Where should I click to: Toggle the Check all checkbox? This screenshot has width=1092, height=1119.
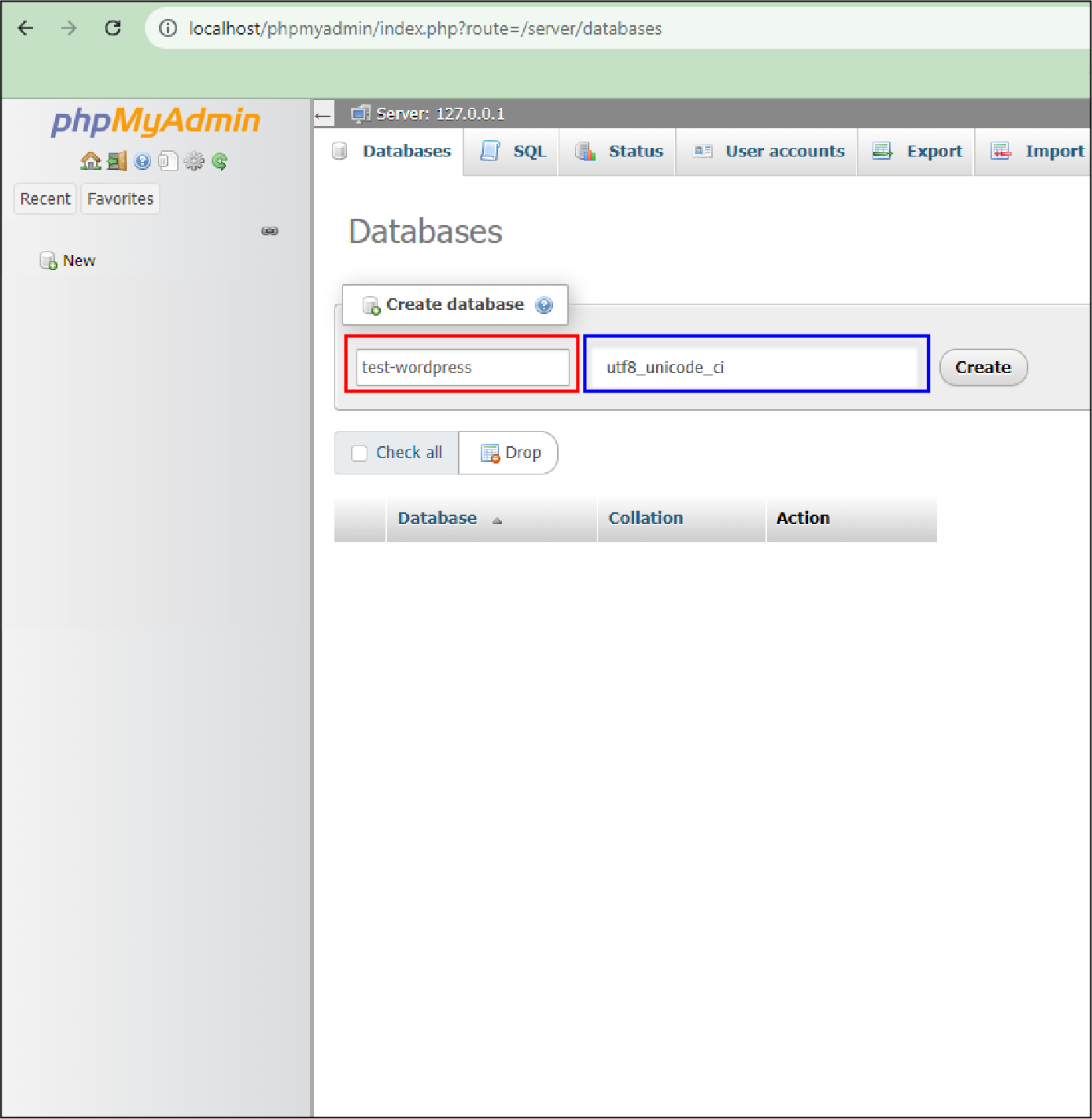pyautogui.click(x=360, y=453)
